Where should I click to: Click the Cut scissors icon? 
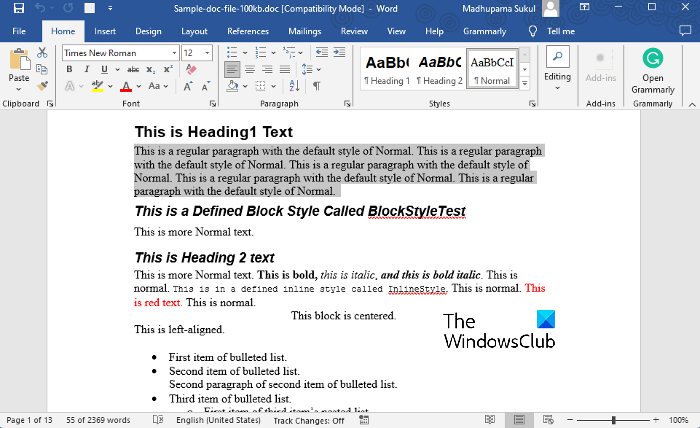(x=43, y=53)
